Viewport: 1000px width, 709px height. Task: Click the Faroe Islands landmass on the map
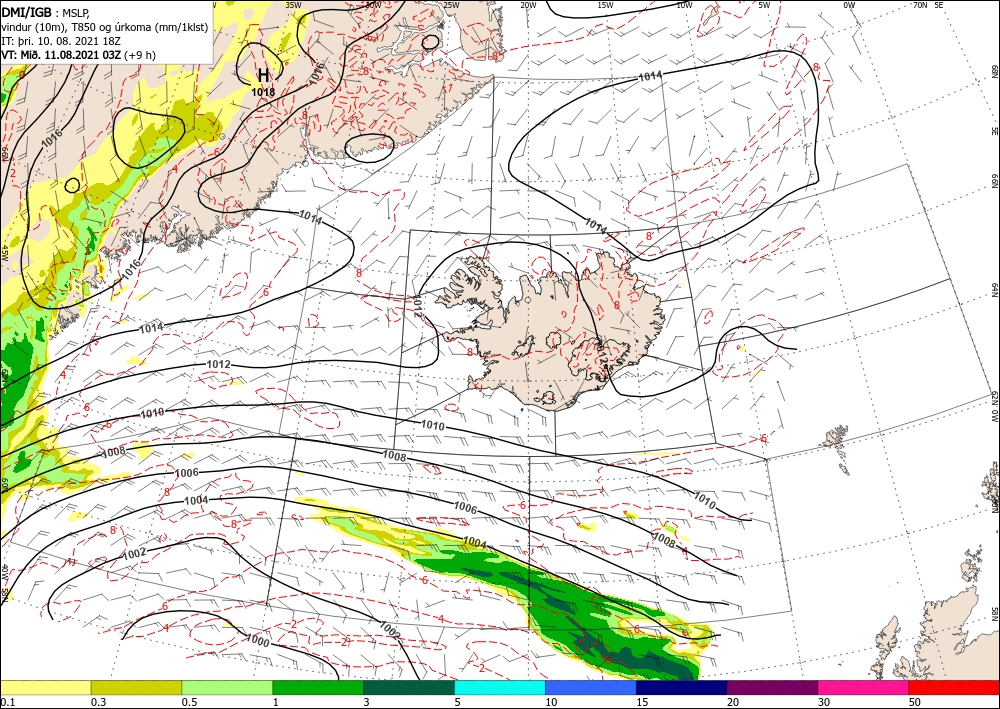pos(835,437)
